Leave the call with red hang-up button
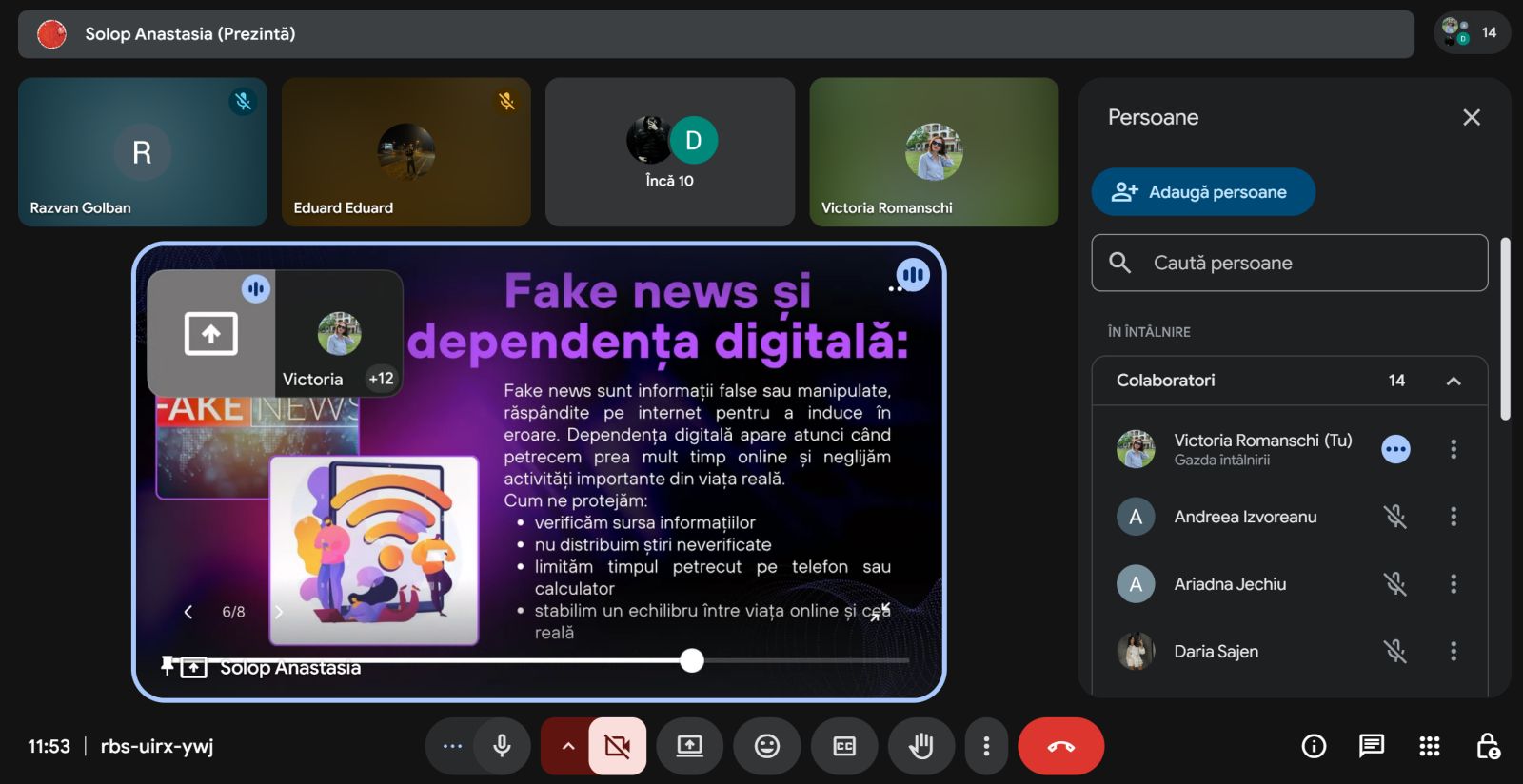The height and width of the screenshot is (784, 1523). click(x=1060, y=747)
